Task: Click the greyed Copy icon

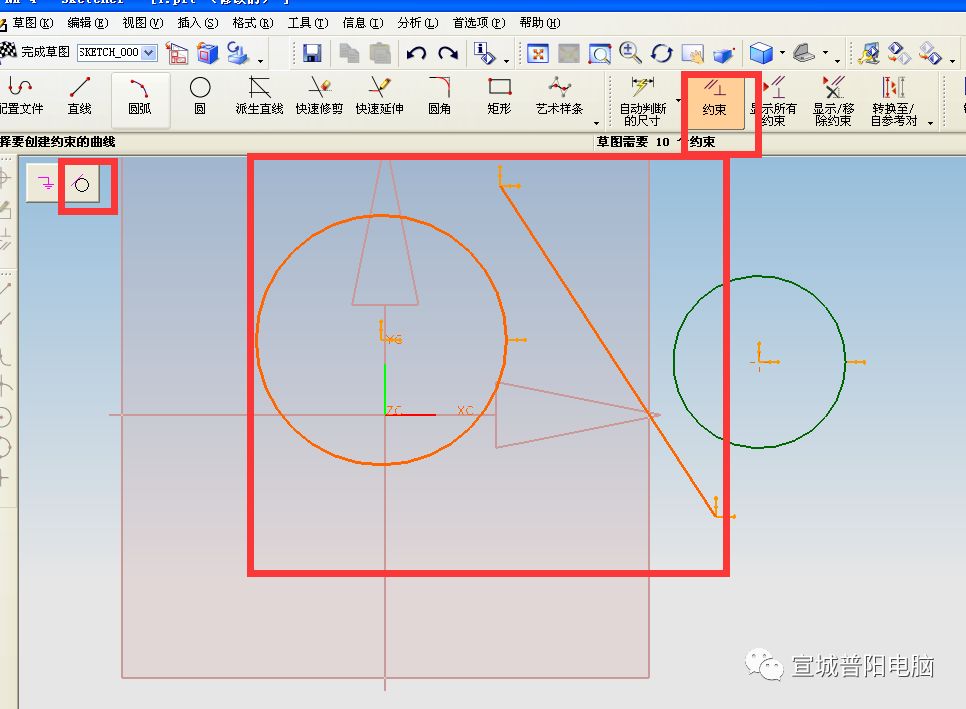Action: tap(349, 53)
